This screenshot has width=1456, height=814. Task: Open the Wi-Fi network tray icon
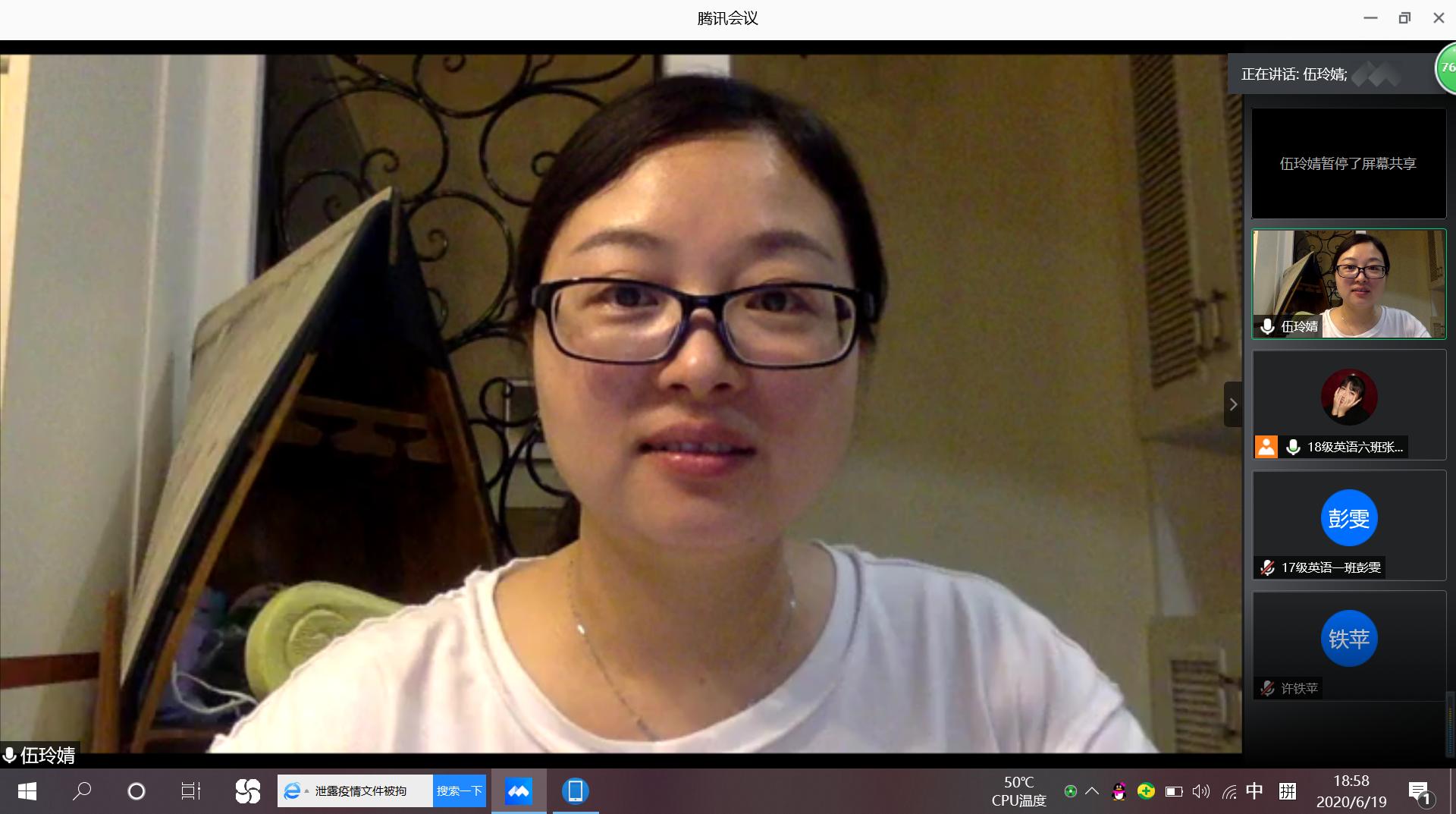[1228, 792]
